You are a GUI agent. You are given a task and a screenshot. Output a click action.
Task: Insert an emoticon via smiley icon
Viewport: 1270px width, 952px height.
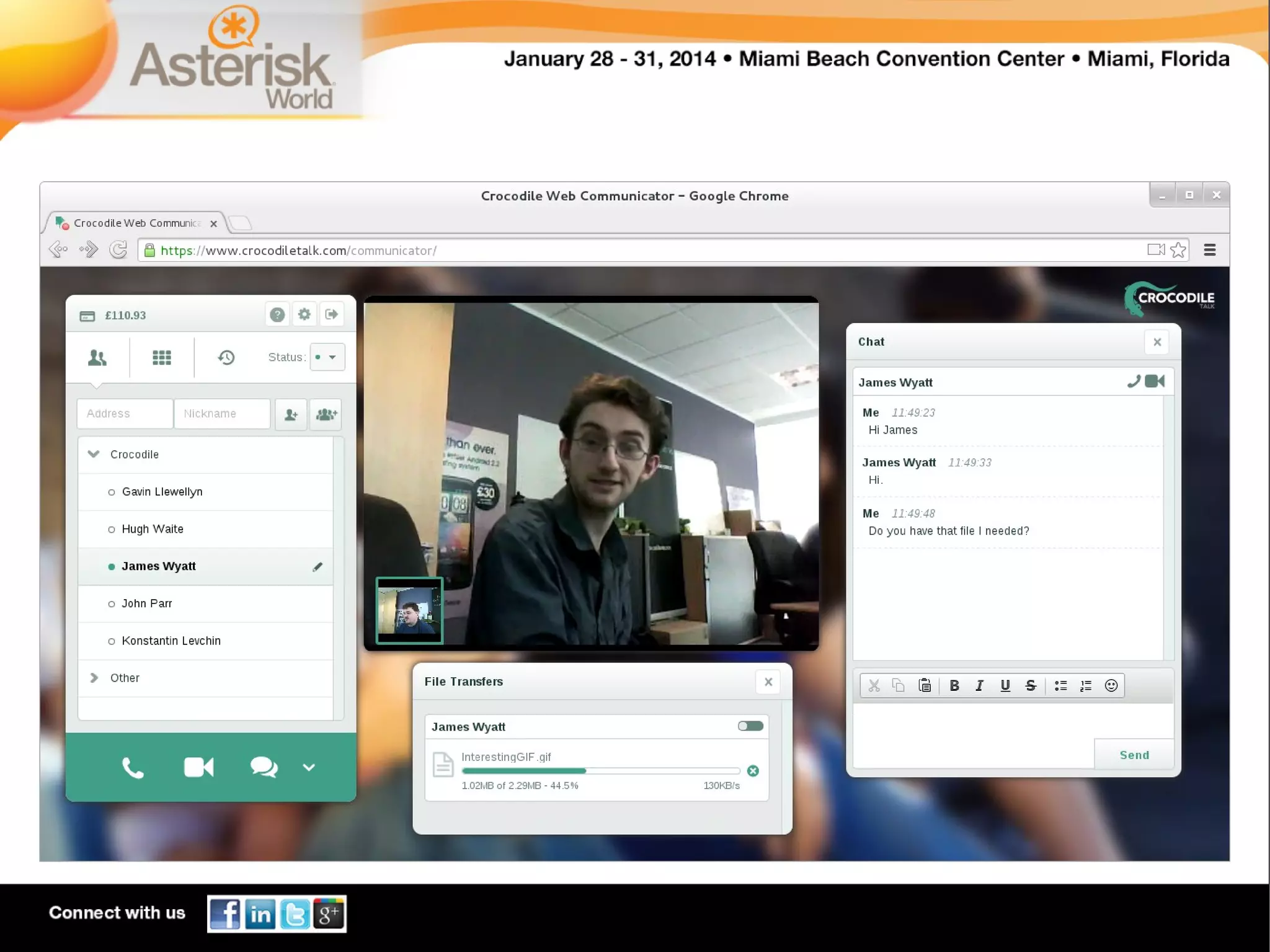[x=1111, y=685]
